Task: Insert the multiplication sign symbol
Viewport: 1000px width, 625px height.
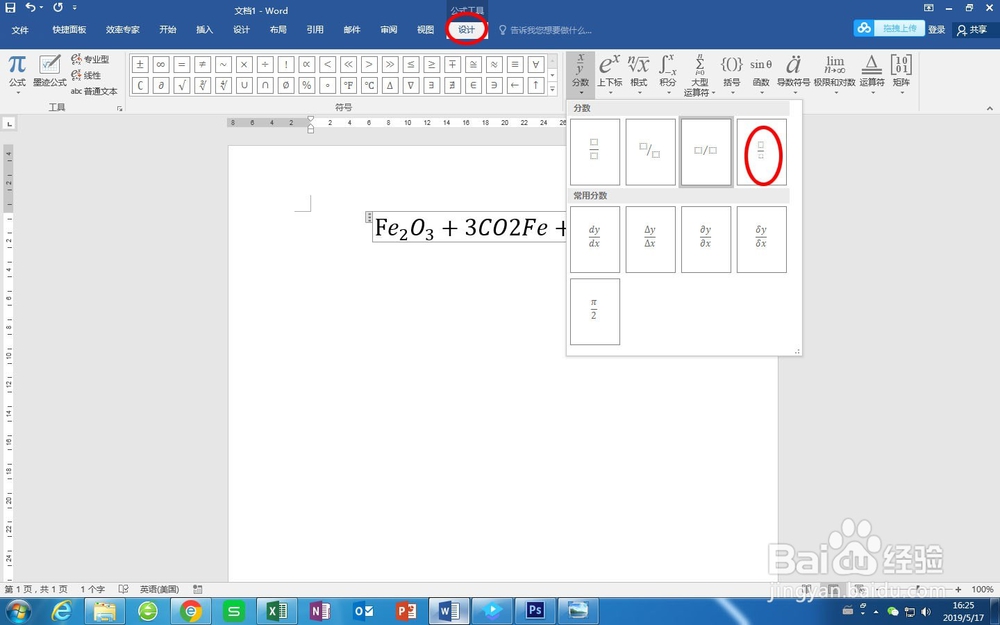Action: [x=244, y=64]
